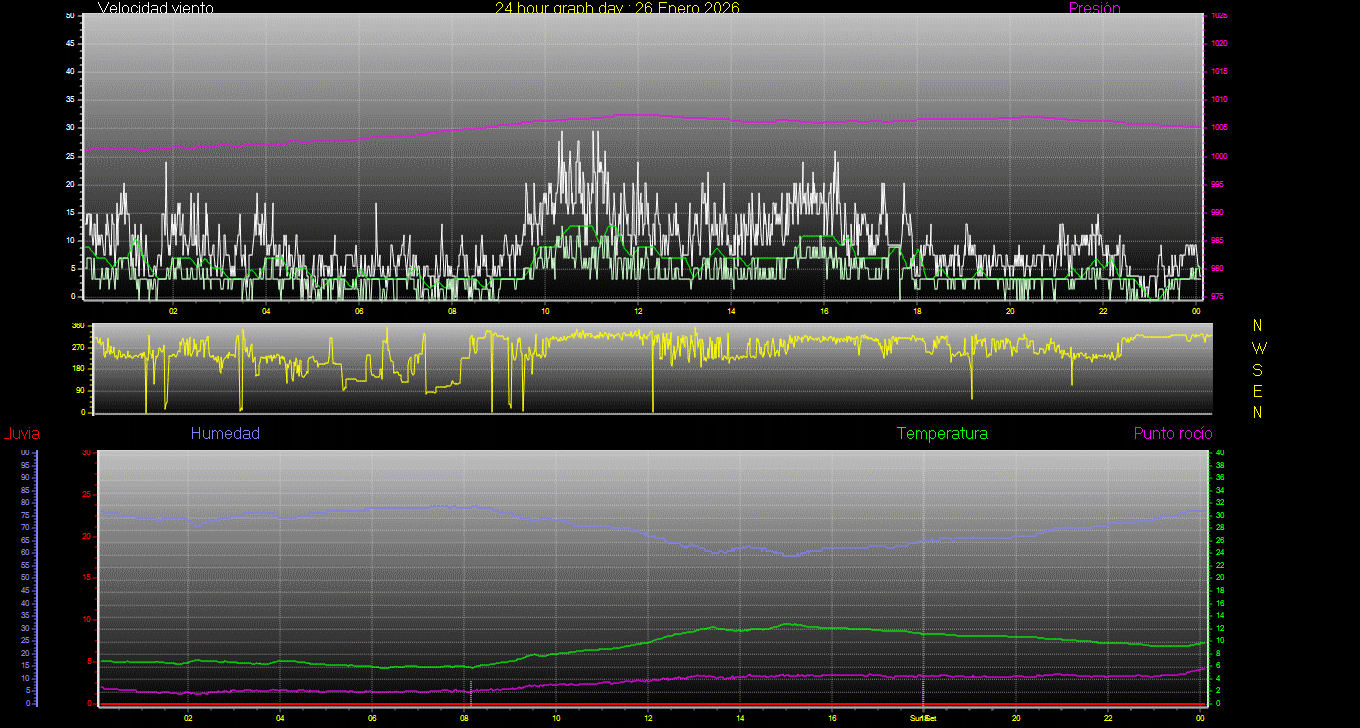Select the "Presión" legend label

(1094, 8)
